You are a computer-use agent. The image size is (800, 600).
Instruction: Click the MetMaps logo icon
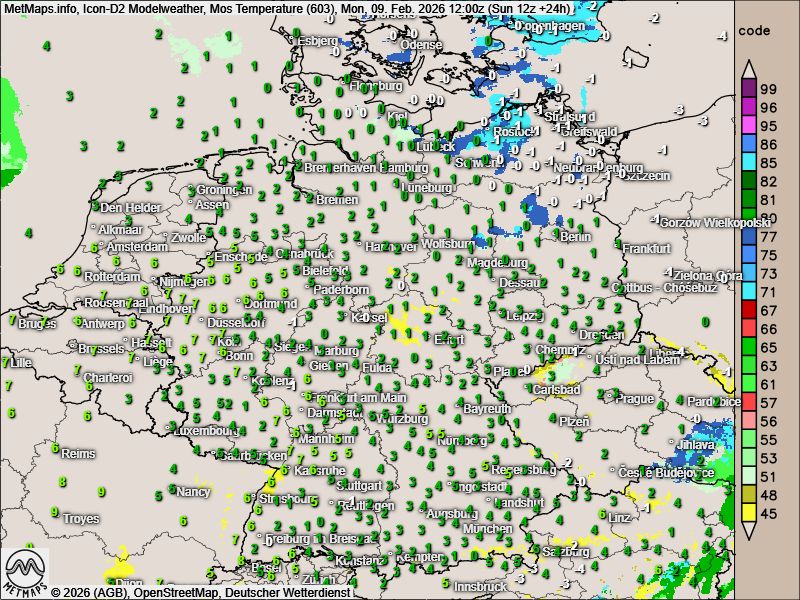[x=24, y=571]
